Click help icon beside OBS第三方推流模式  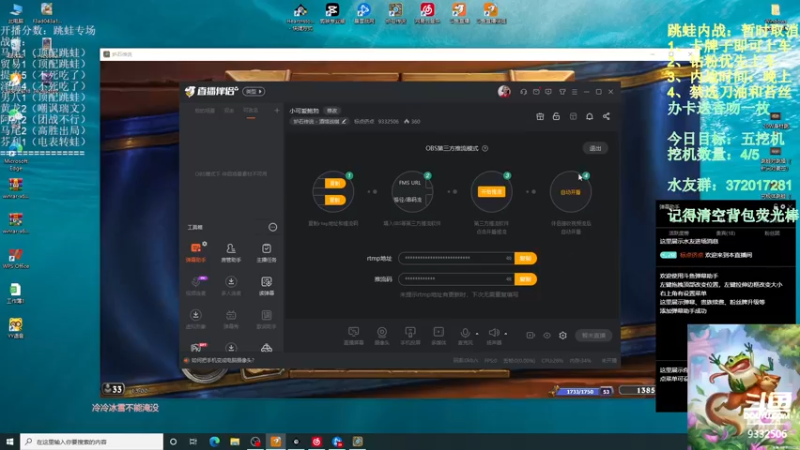tap(485, 148)
